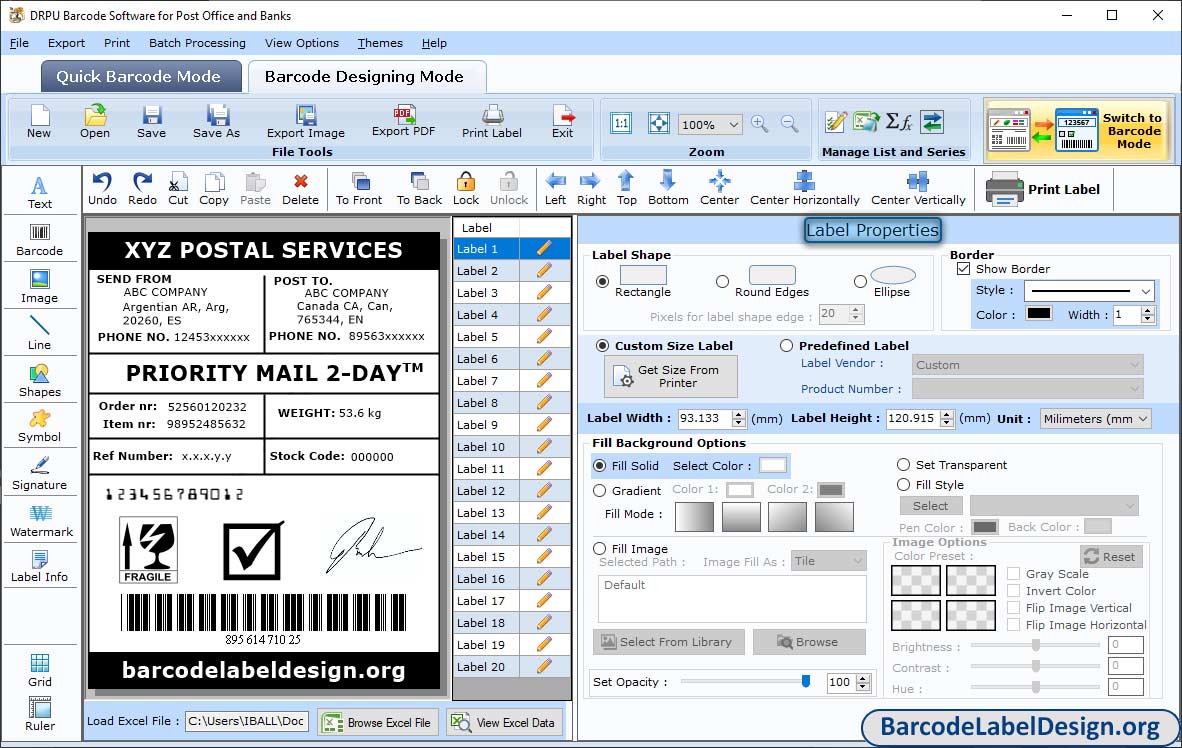This screenshot has height=748, width=1182.
Task: Click Load Excel File path field
Action: tap(247, 721)
